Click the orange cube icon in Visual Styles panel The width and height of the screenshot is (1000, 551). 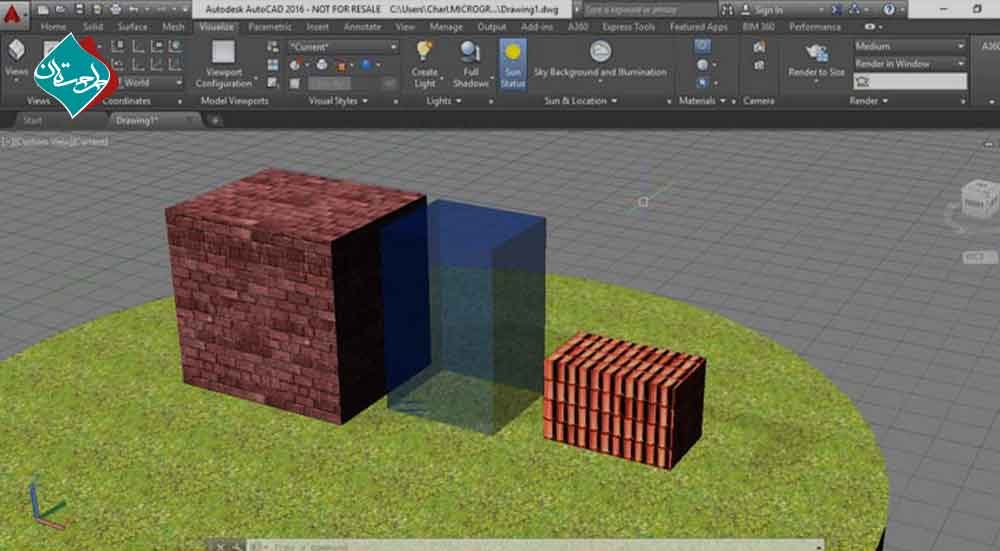click(341, 65)
